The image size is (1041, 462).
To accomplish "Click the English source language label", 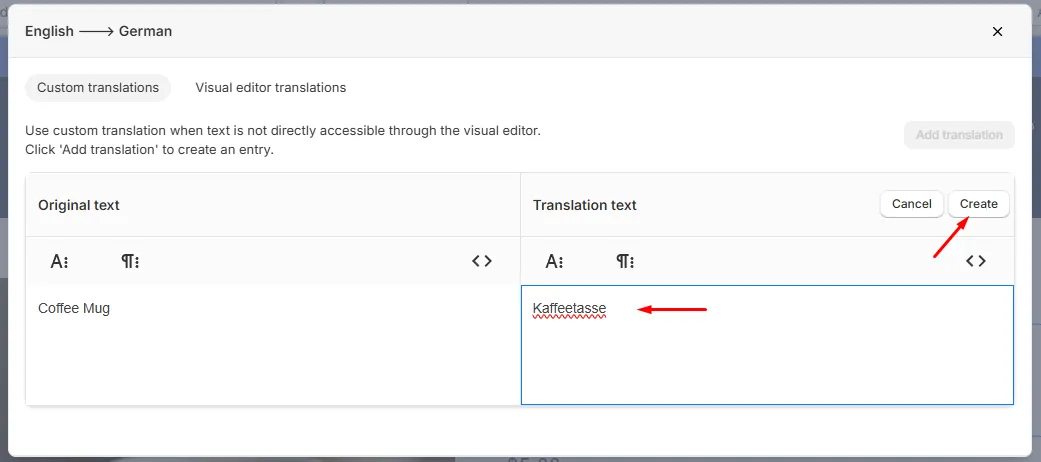I will pyautogui.click(x=49, y=31).
